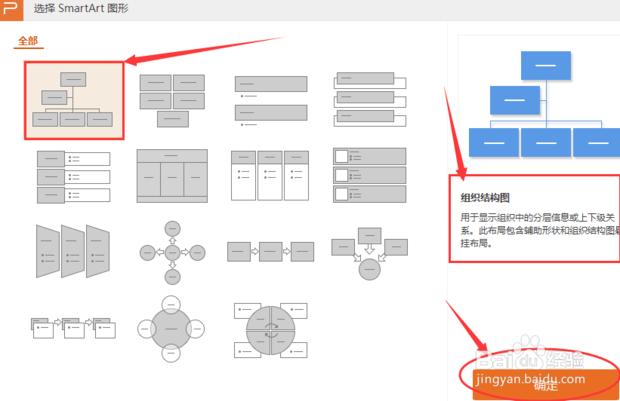Pick the converging arrows to circle layout
Viewport: 620px width, 401px height.
[x=369, y=253]
